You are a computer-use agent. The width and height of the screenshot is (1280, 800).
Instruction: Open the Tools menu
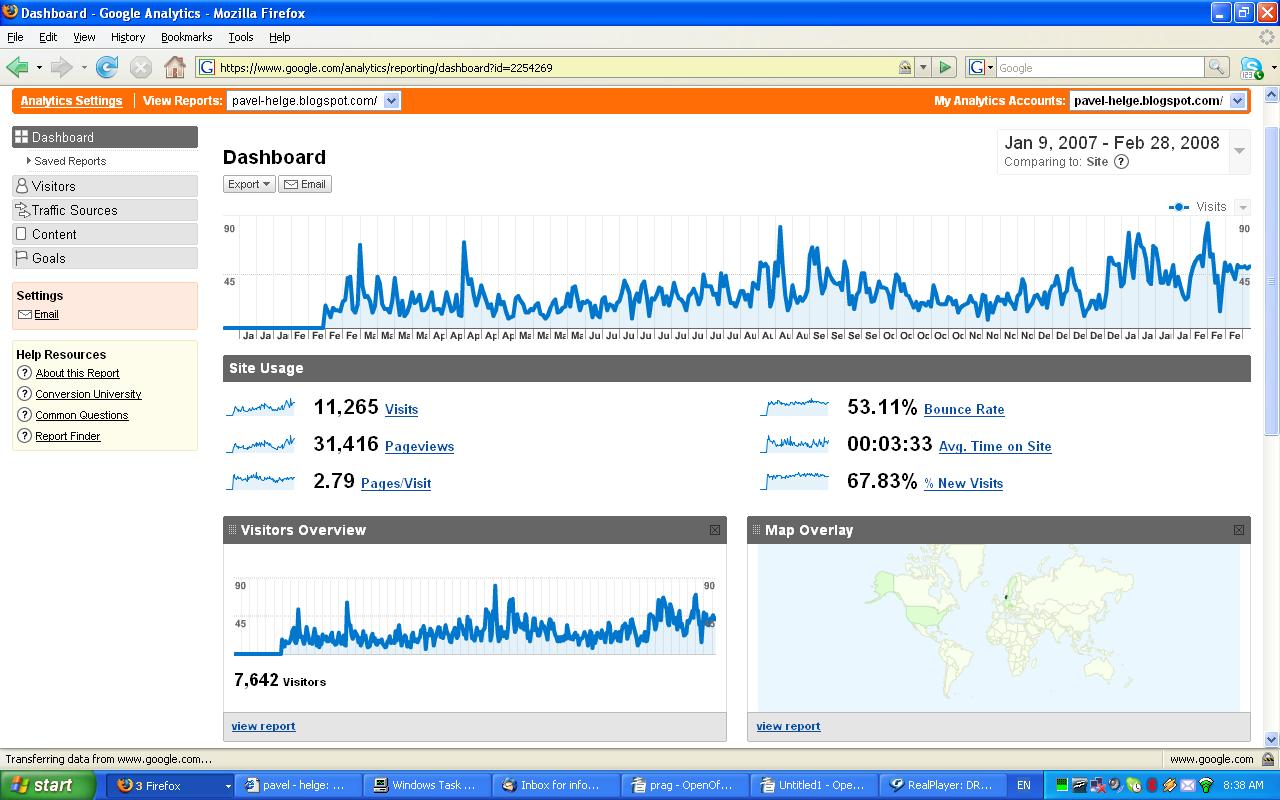[241, 37]
